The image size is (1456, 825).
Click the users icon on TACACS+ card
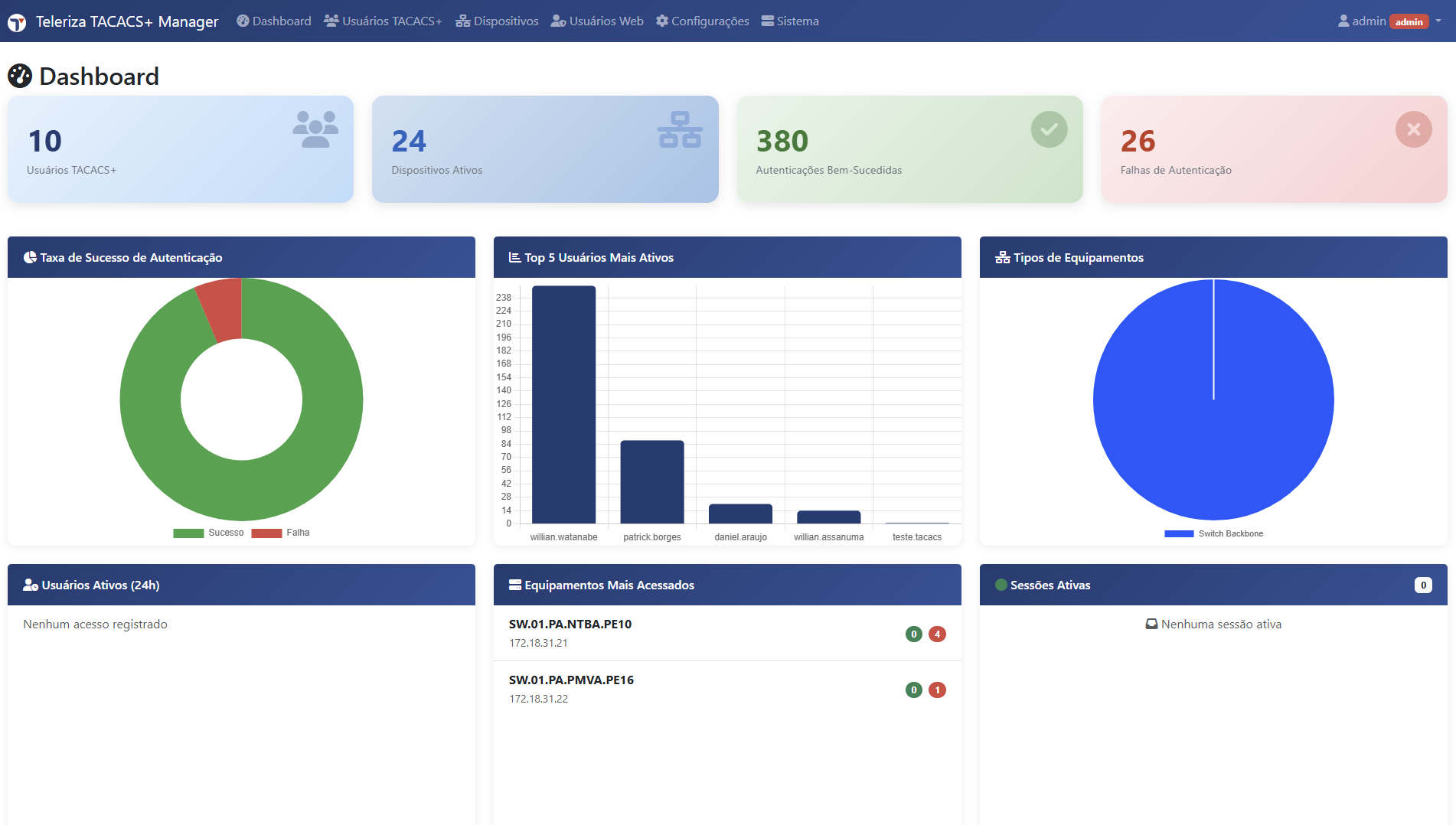click(315, 129)
